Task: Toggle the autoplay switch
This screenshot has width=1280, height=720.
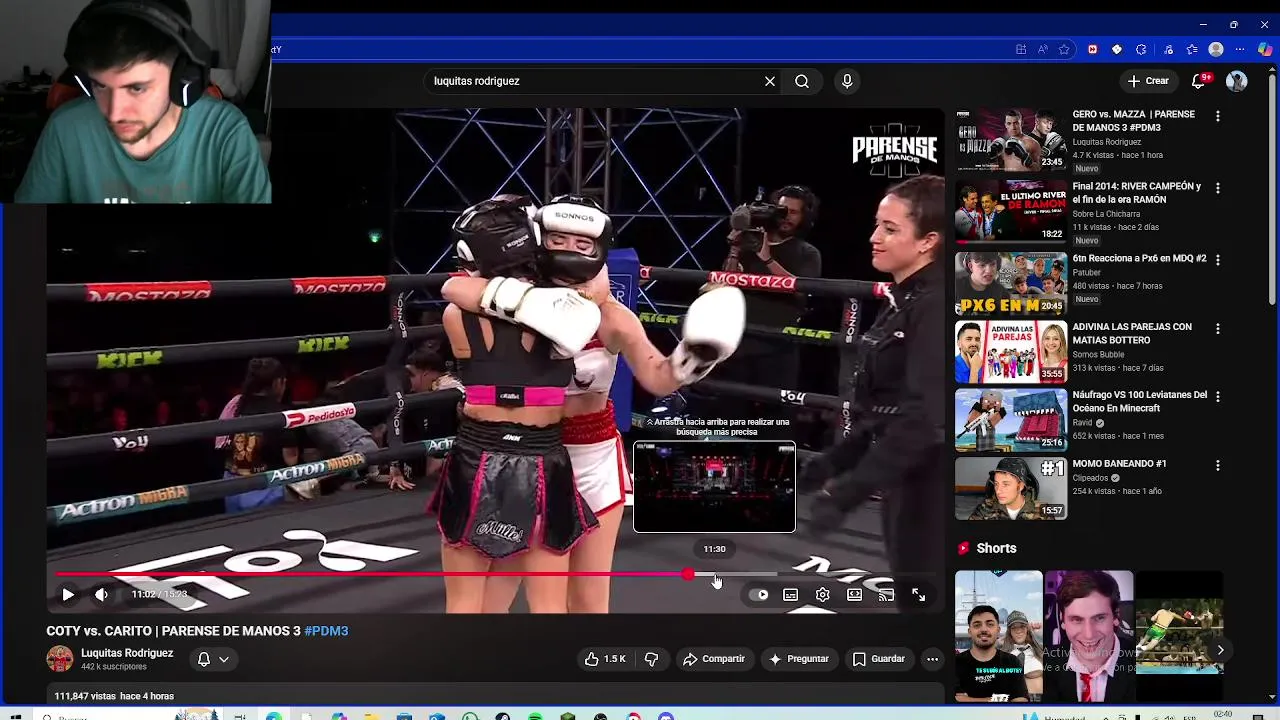Action: click(759, 594)
